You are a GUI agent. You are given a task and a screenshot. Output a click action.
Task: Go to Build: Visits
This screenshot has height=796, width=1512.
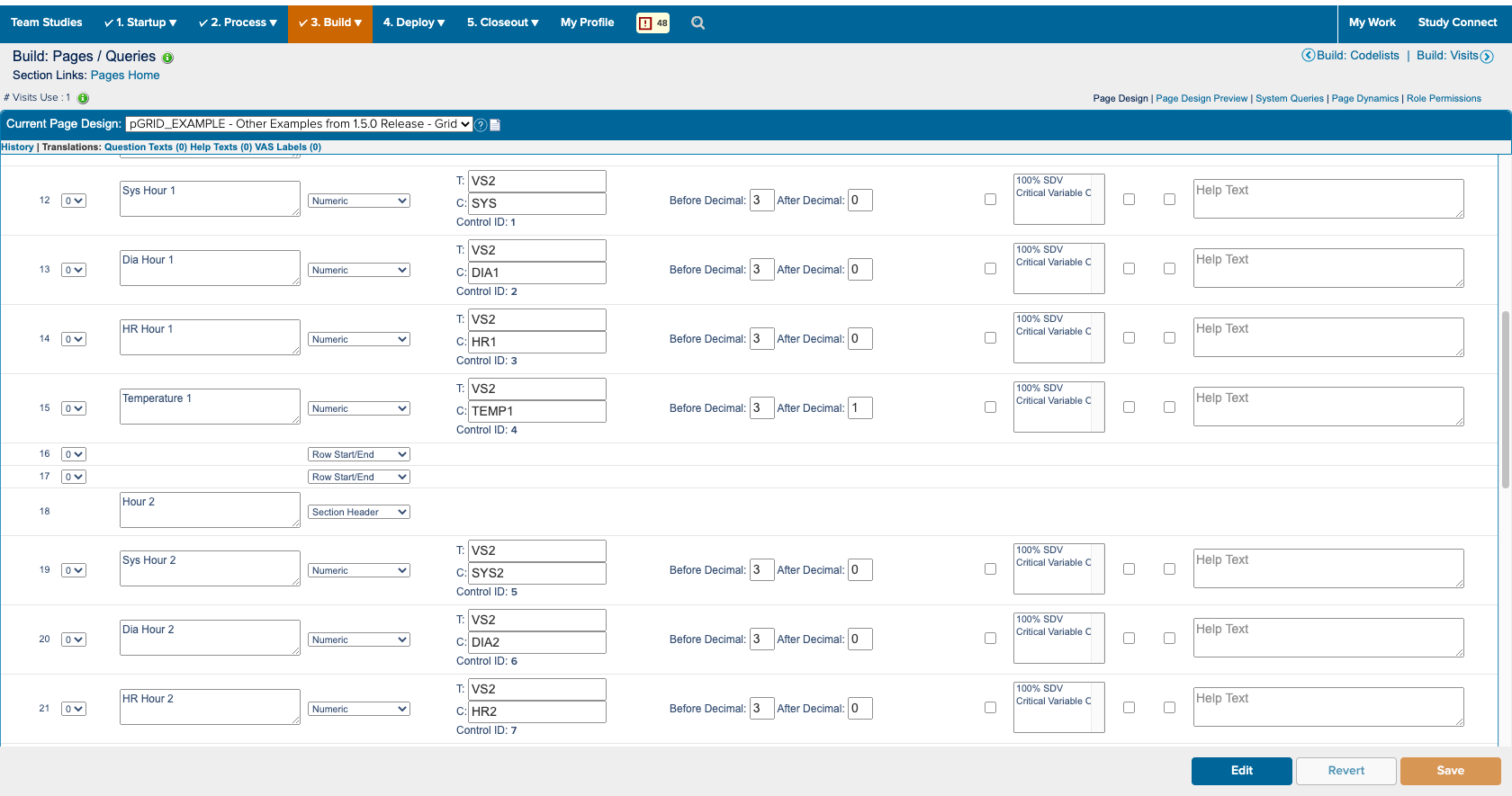1447,56
